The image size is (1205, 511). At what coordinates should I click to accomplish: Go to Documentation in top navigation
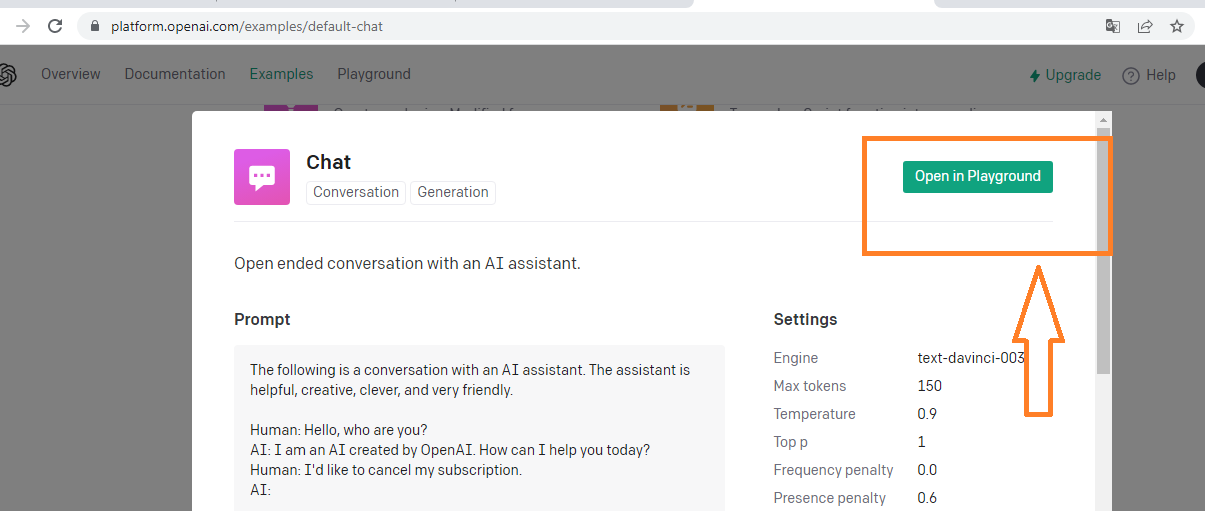[175, 74]
